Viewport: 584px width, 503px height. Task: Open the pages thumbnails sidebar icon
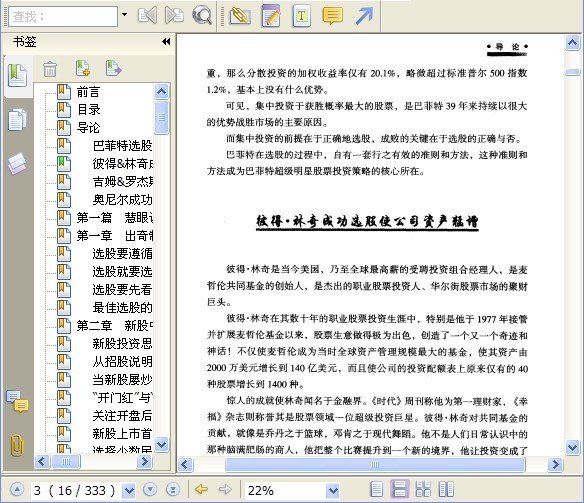pos(18,120)
